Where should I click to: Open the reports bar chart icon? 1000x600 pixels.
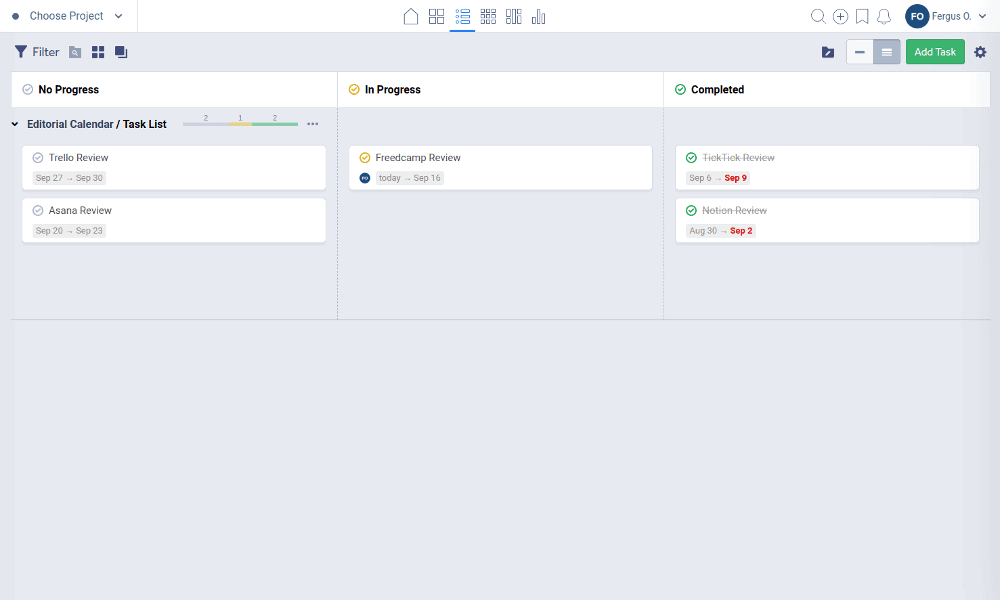[x=538, y=17]
